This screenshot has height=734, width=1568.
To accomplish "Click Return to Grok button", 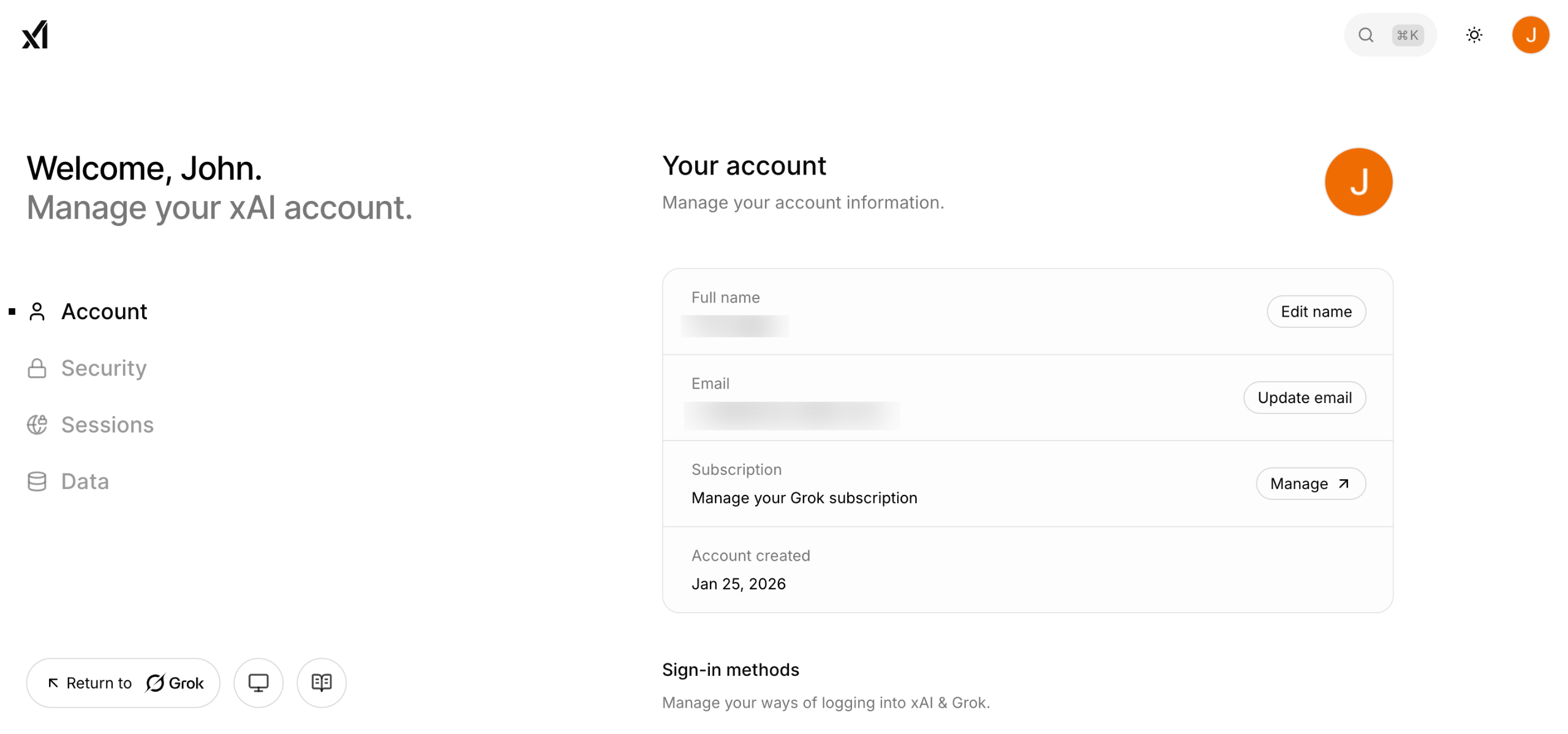I will tap(123, 683).
